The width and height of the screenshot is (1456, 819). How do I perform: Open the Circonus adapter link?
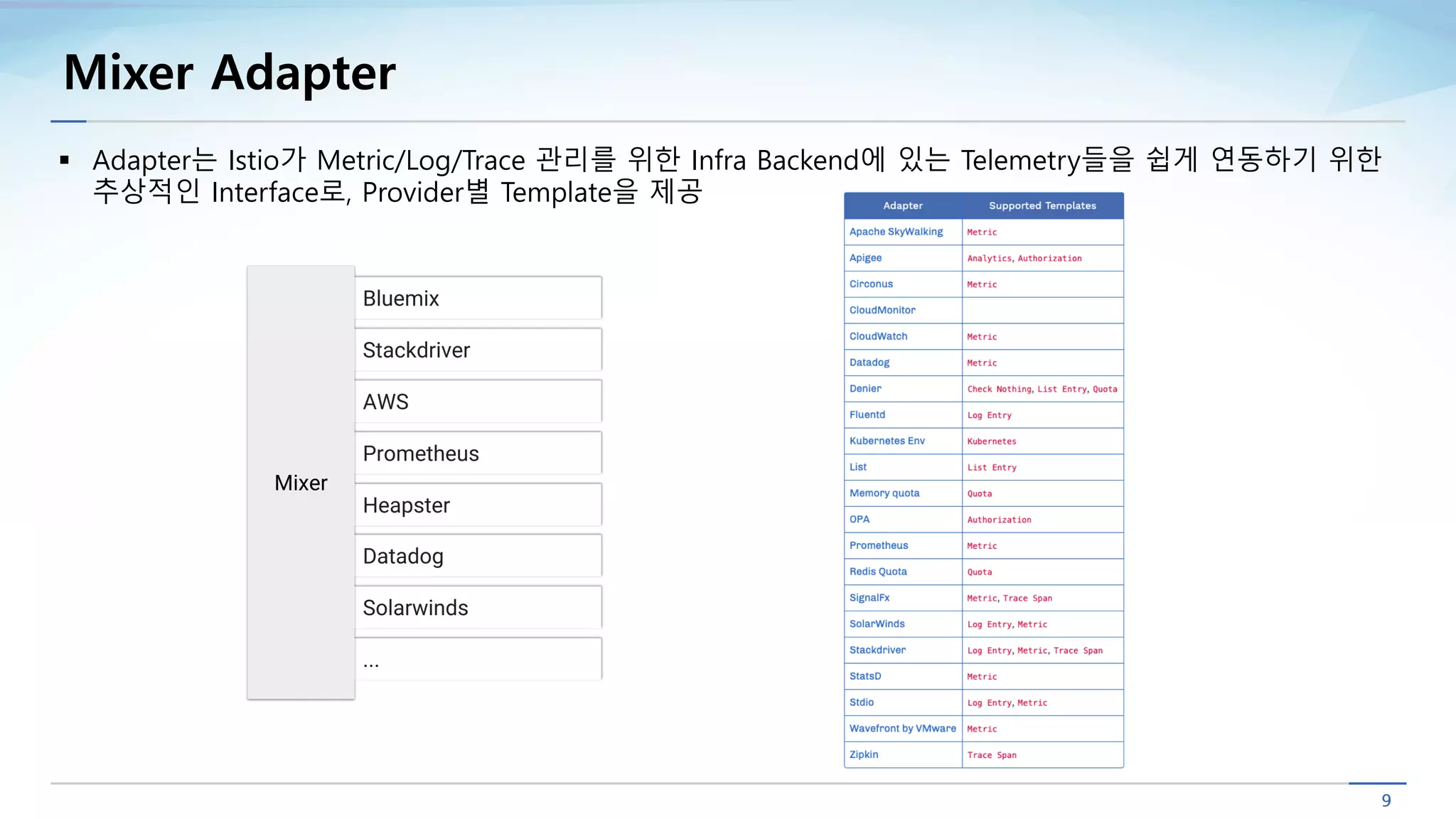(871, 284)
